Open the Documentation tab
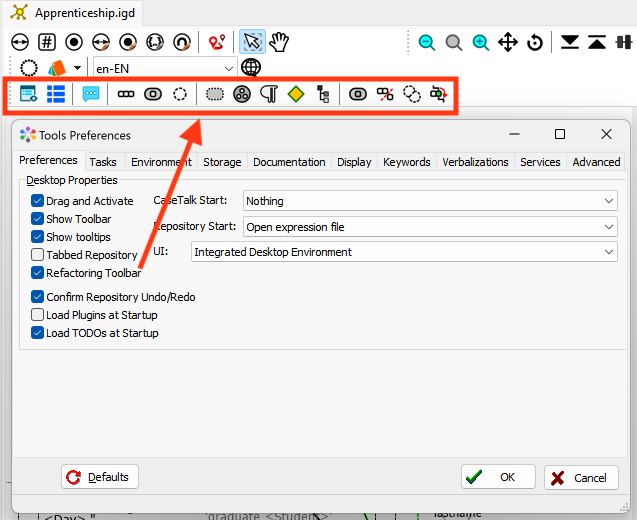 click(x=289, y=162)
